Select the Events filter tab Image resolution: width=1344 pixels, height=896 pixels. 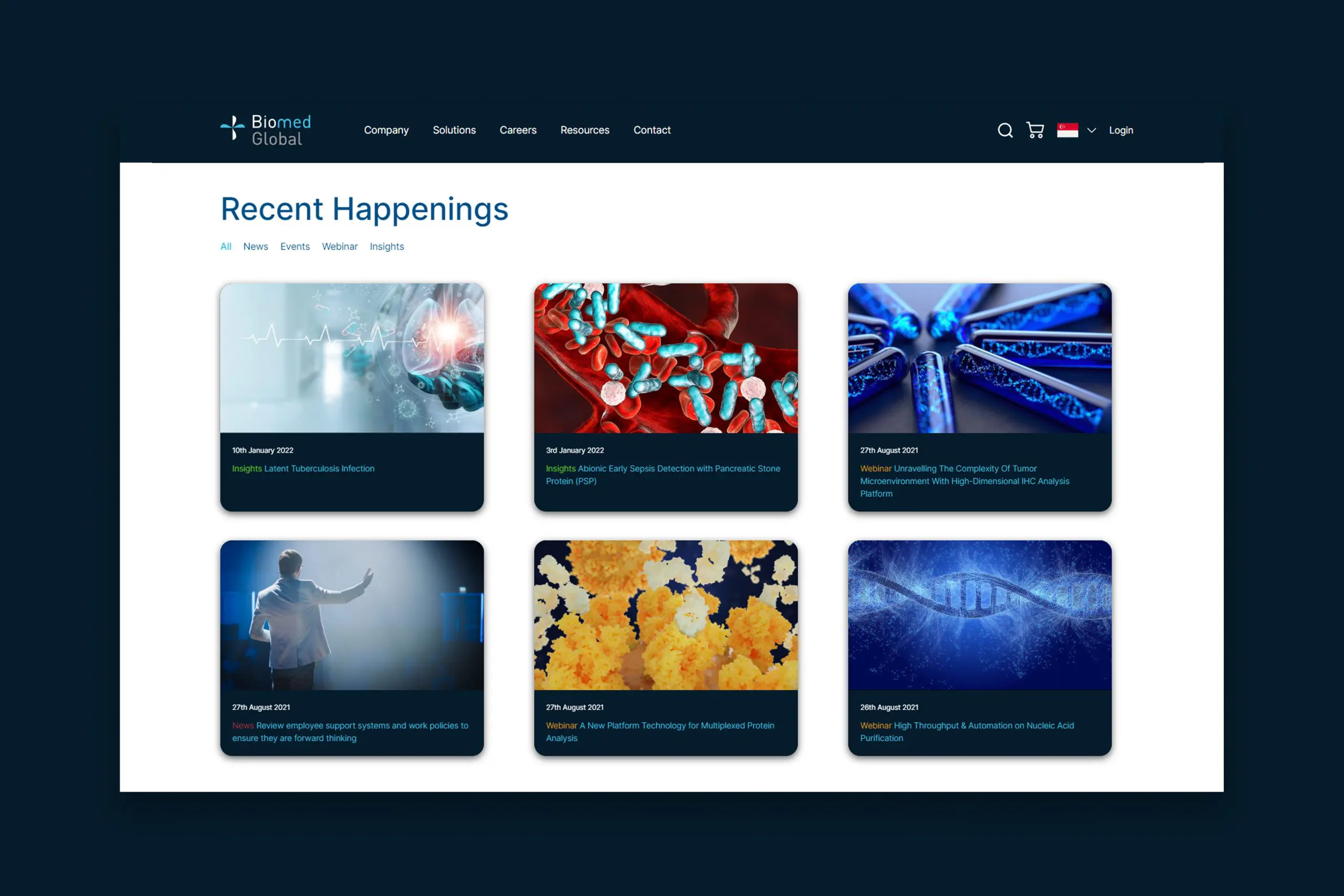[295, 246]
